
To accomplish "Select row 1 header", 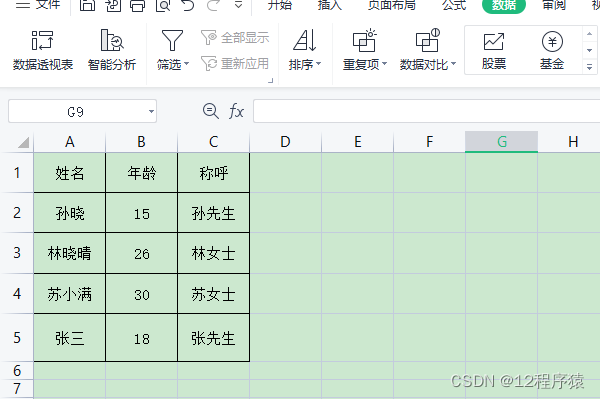I will [17, 173].
